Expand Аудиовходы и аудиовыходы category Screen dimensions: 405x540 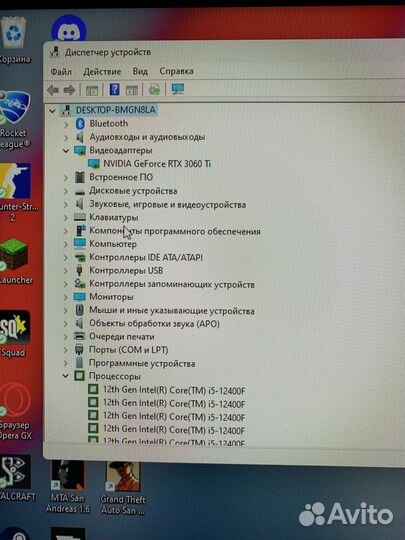click(x=66, y=137)
